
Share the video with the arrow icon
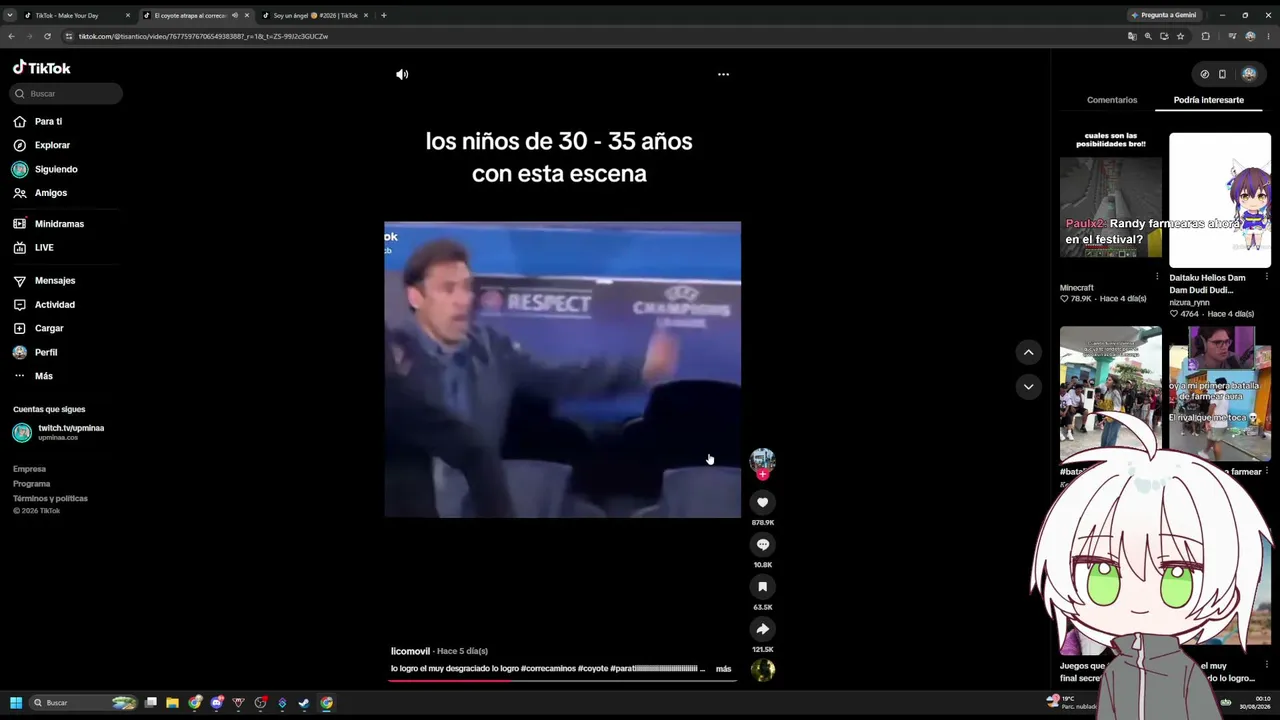point(762,629)
